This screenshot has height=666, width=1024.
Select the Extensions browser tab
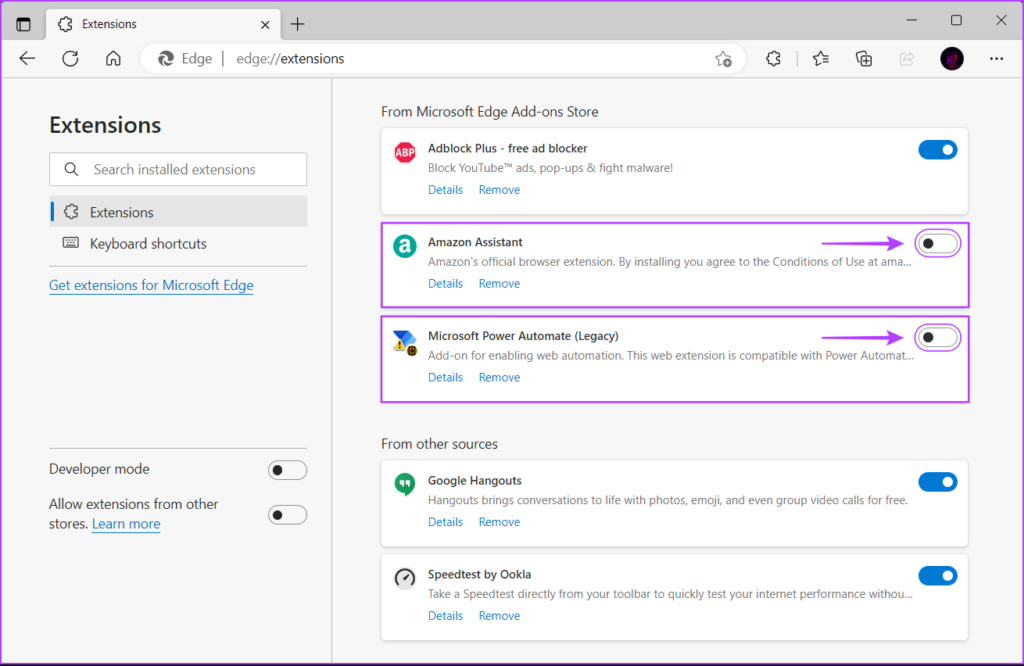163,24
